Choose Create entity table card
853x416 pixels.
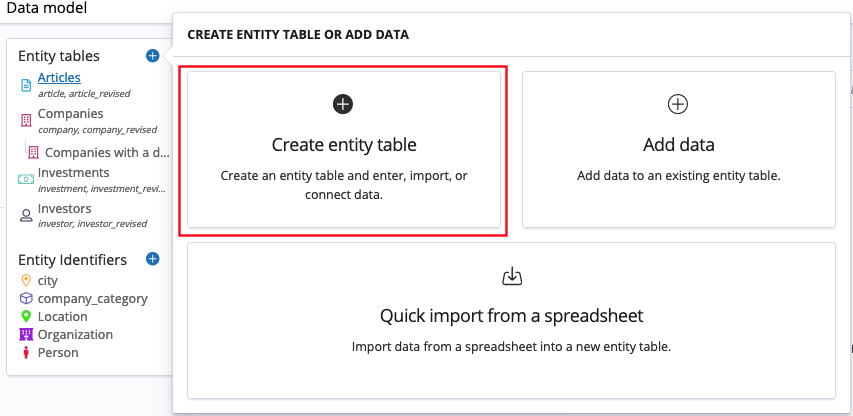point(343,150)
